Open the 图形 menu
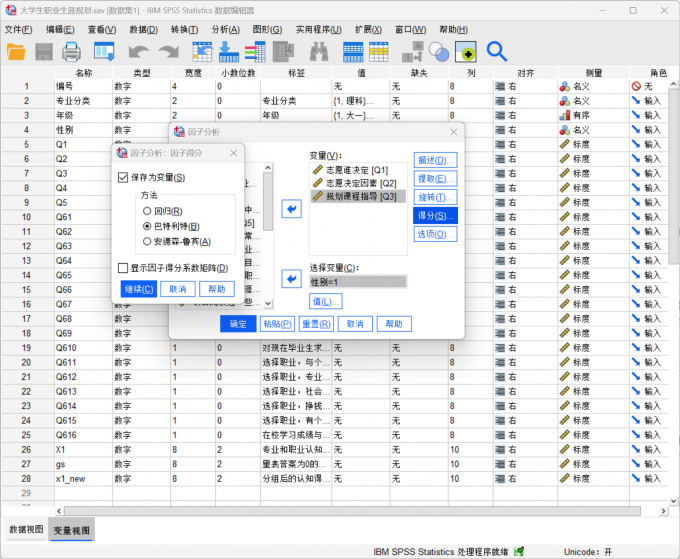680x559 pixels. coord(267,29)
